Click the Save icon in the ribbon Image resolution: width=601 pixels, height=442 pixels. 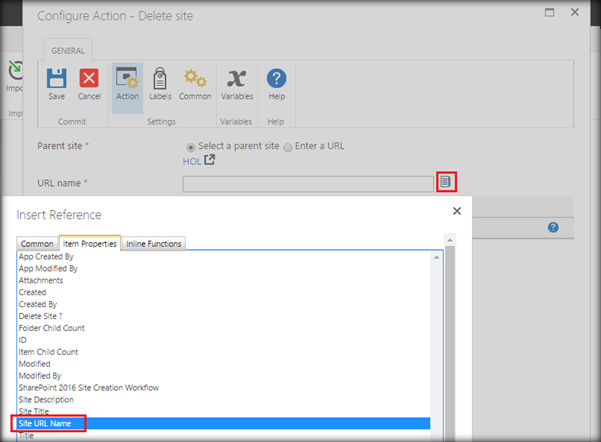[57, 78]
